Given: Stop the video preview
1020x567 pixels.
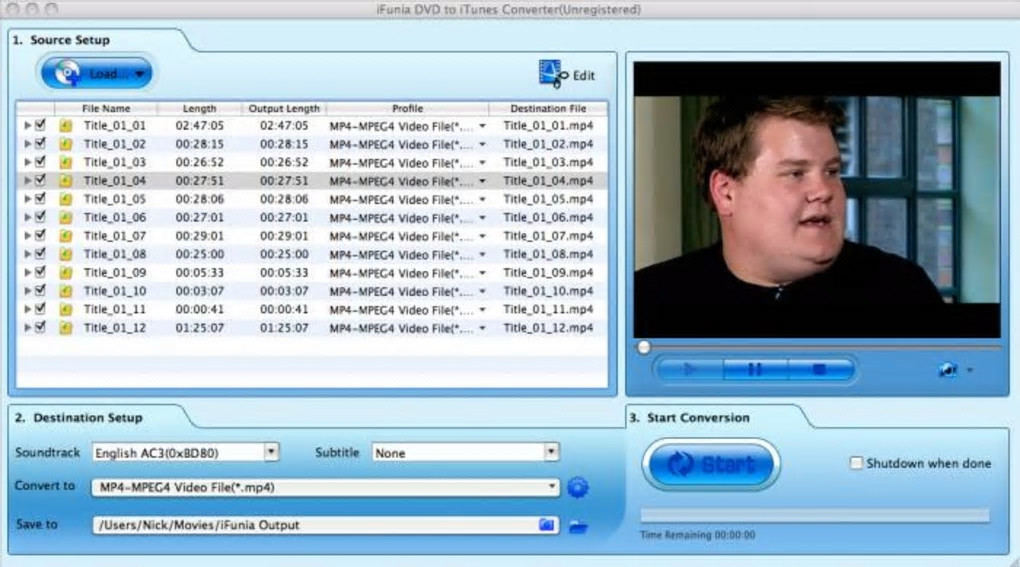Looking at the screenshot, I should coord(820,369).
